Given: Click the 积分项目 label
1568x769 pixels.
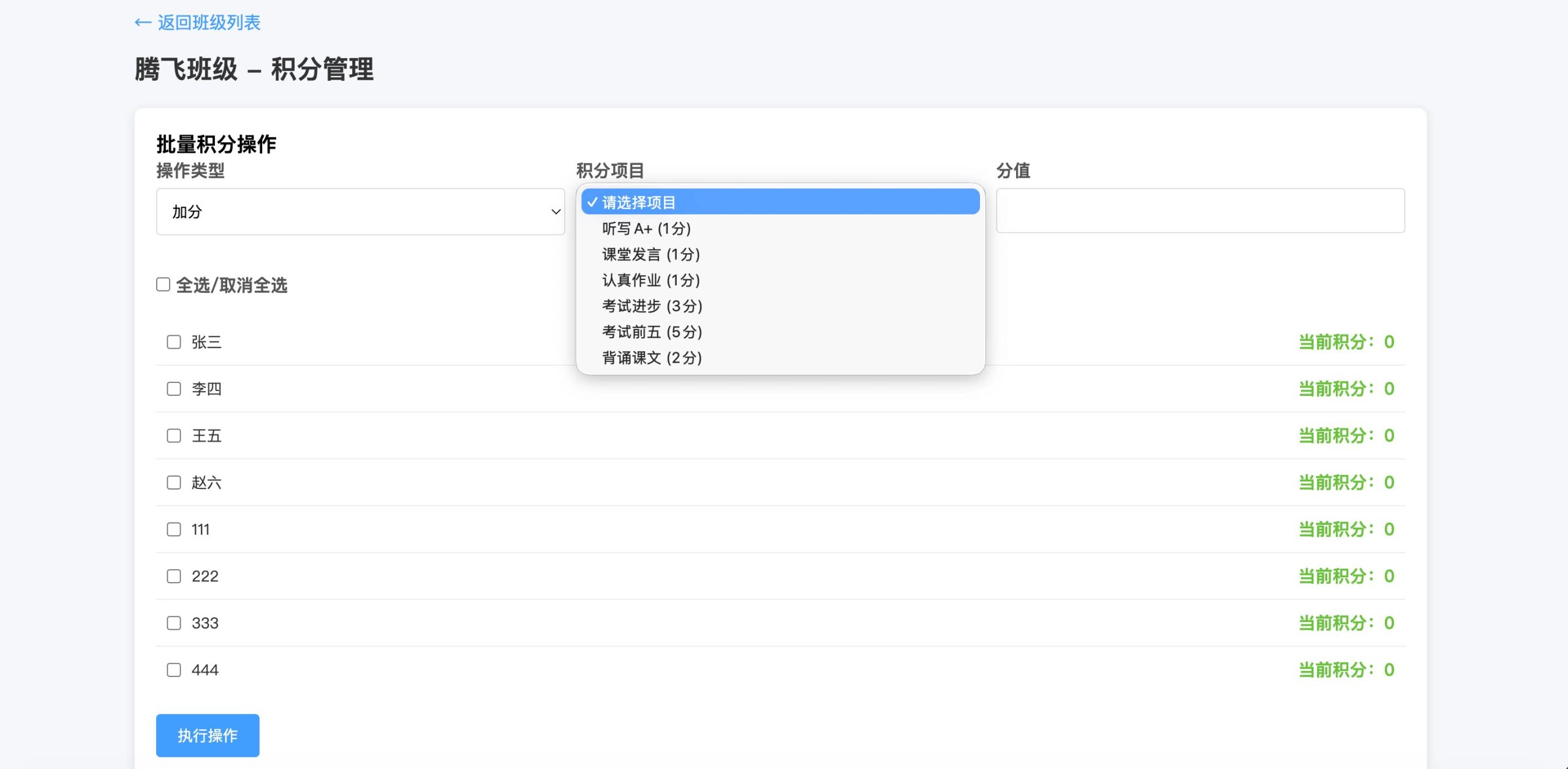Looking at the screenshot, I should [x=610, y=170].
